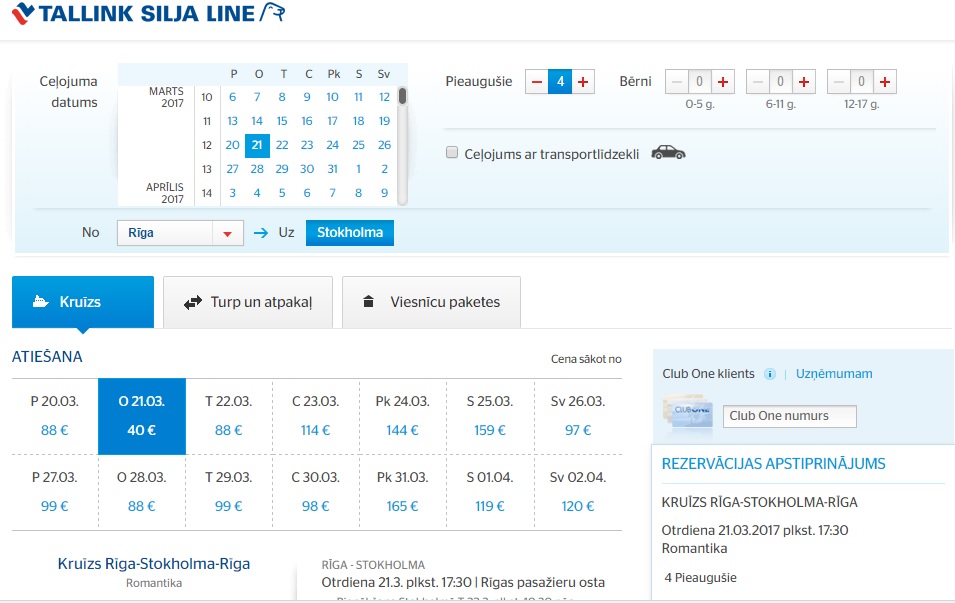Pick departure Sv 26.03. for 97 €

(578, 417)
